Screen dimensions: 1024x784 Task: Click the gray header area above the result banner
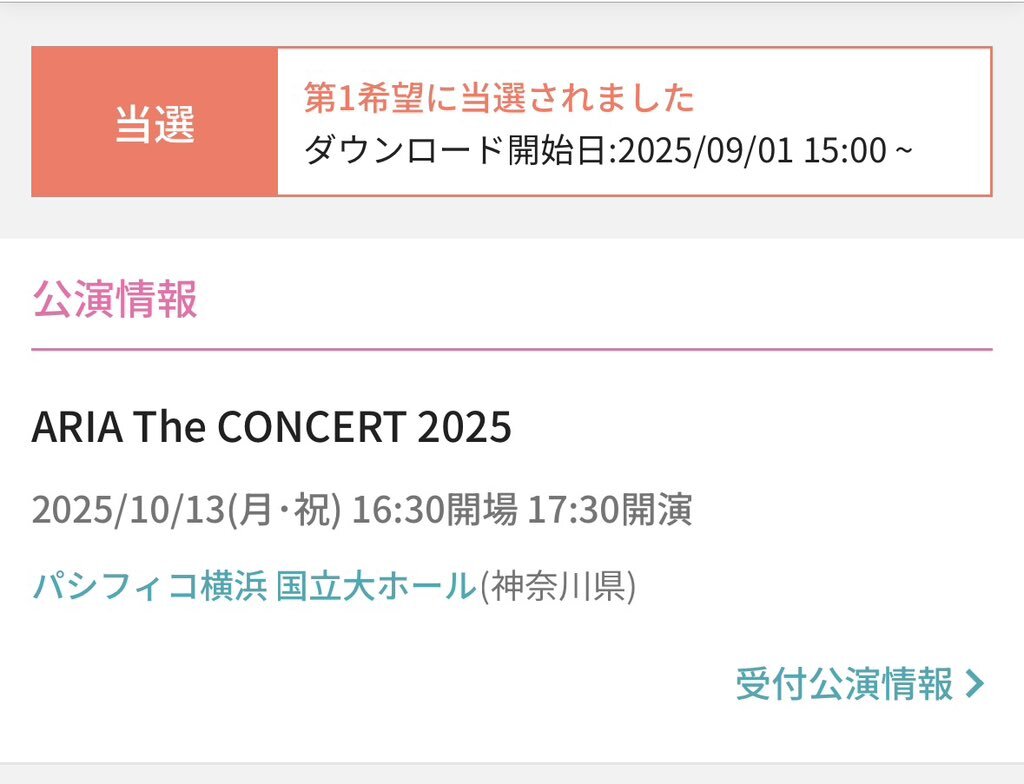point(512,25)
